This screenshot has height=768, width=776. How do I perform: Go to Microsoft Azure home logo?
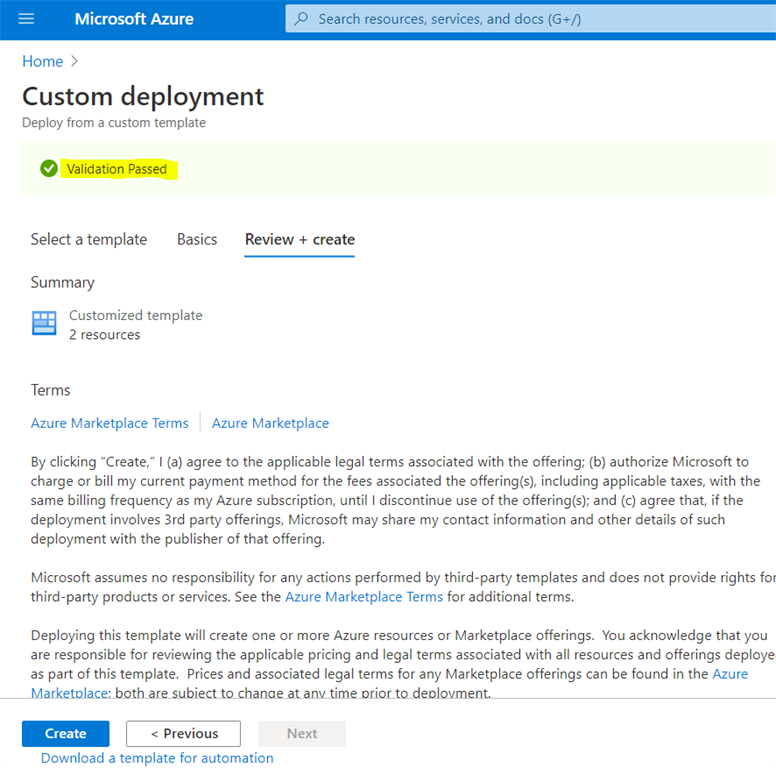coord(134,19)
